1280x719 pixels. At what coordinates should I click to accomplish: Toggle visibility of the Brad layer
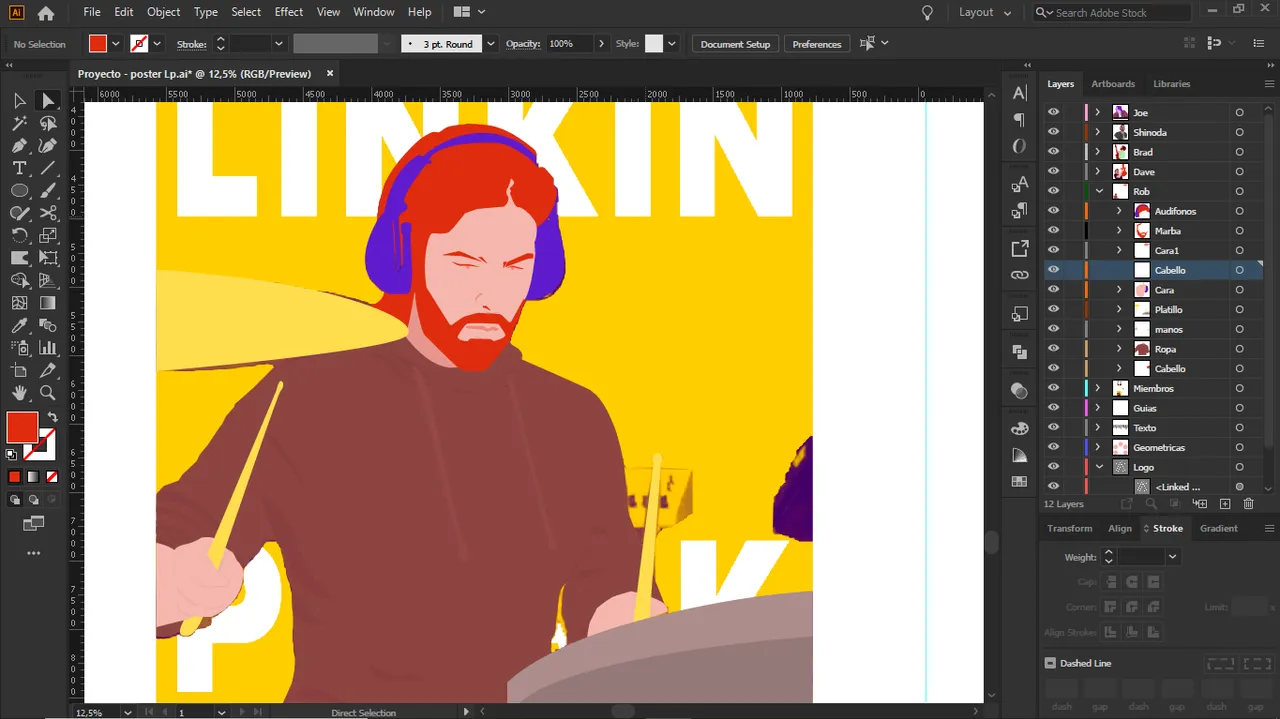coord(1053,152)
